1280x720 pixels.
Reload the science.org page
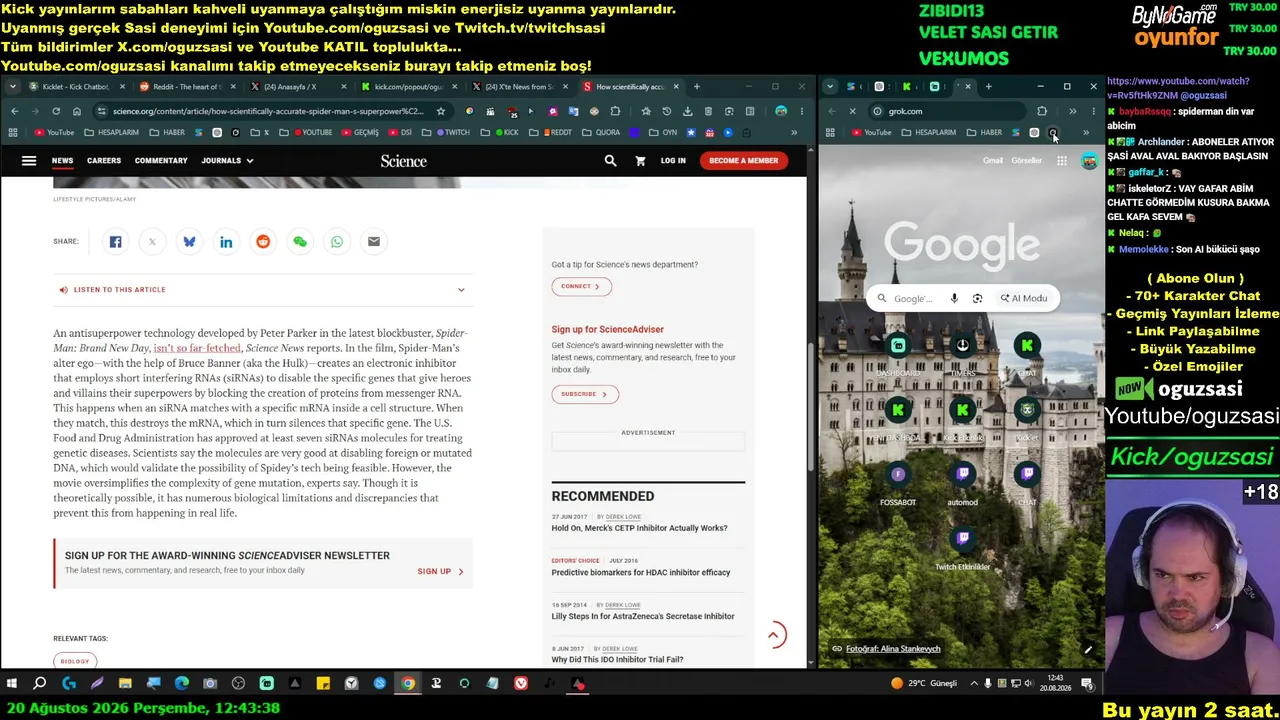tap(56, 111)
